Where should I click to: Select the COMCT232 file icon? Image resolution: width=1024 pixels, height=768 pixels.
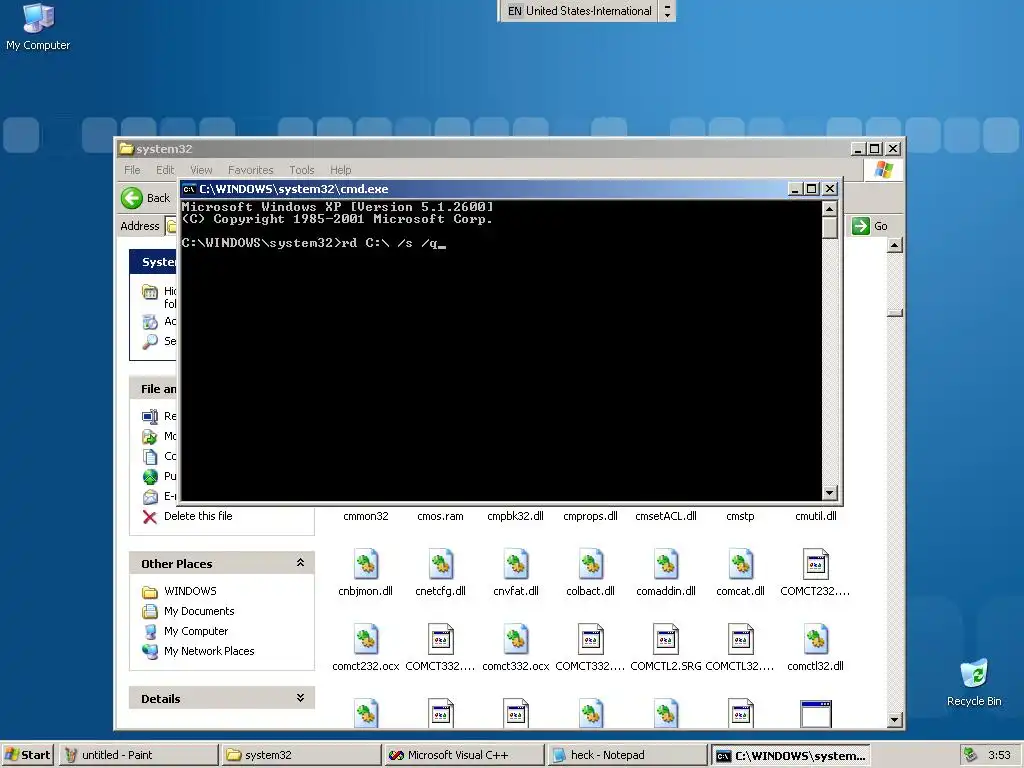815,564
